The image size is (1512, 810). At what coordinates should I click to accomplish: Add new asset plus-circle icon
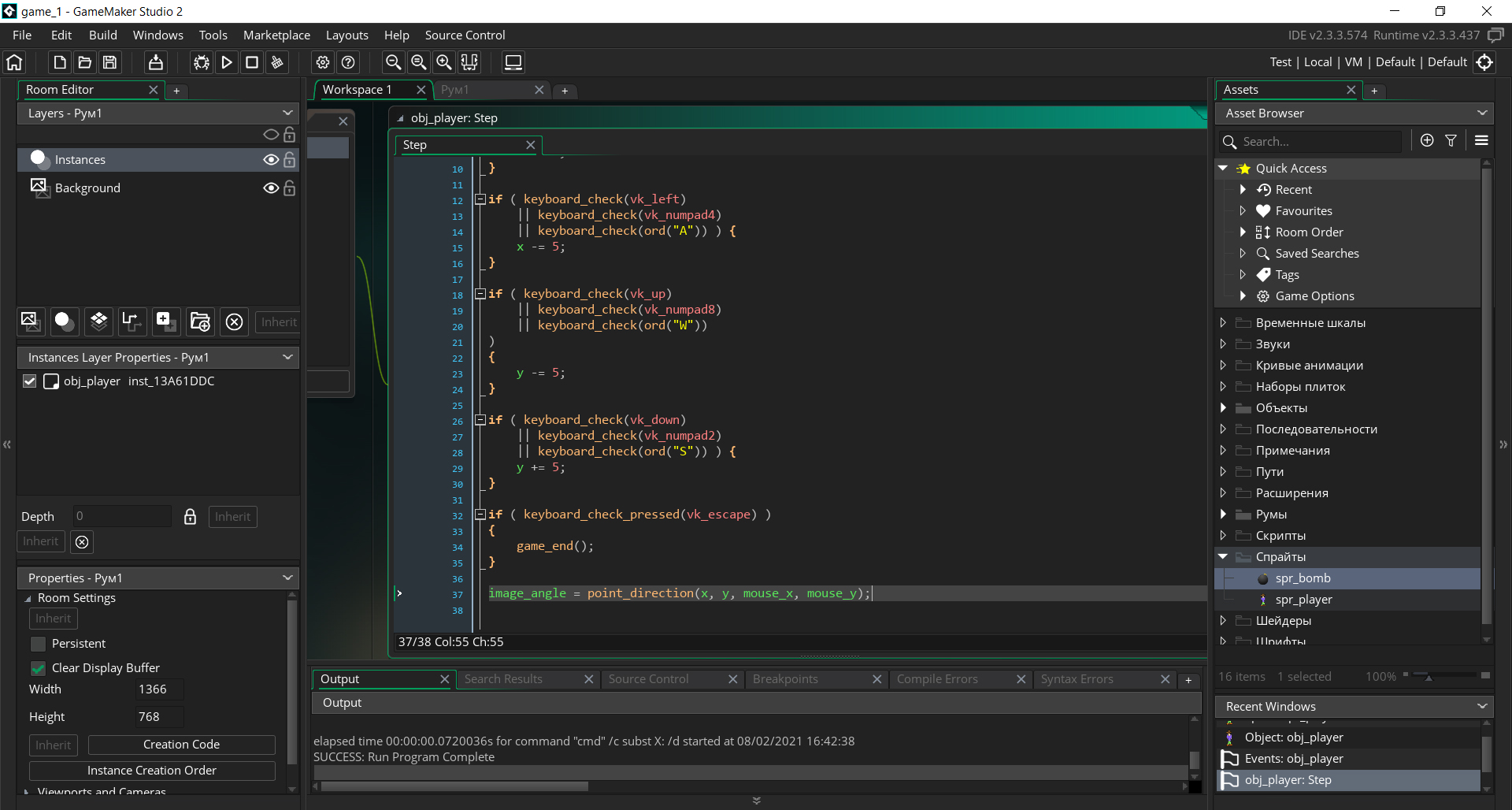1427,140
